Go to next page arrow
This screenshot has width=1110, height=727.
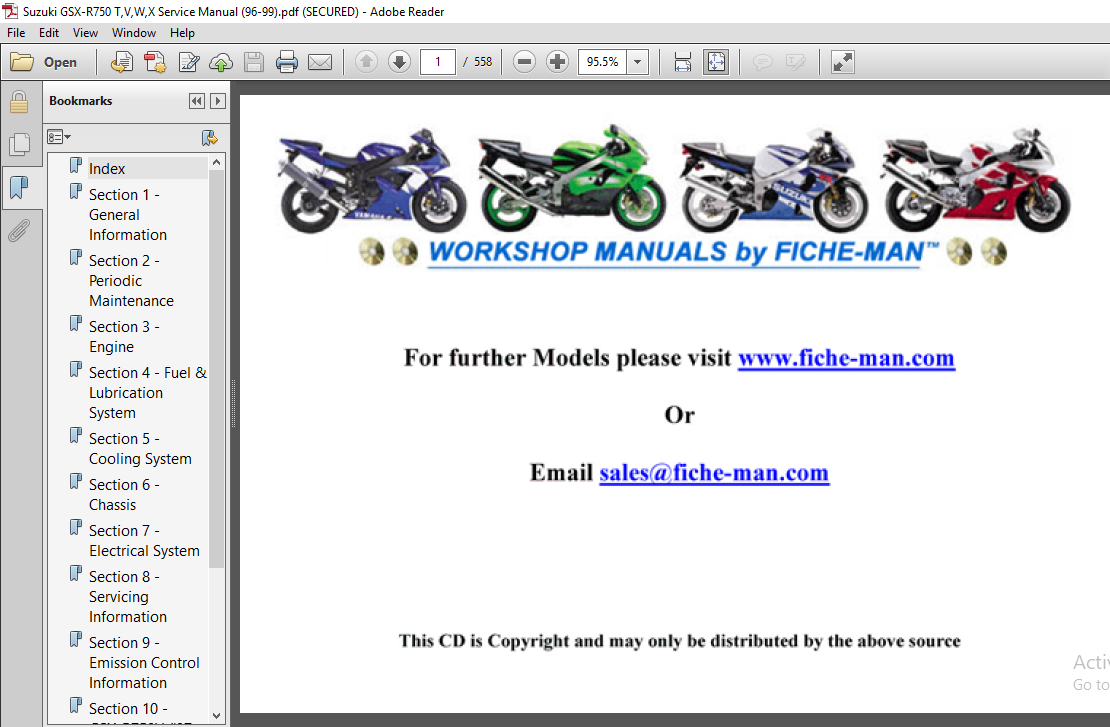pyautogui.click(x=399, y=62)
